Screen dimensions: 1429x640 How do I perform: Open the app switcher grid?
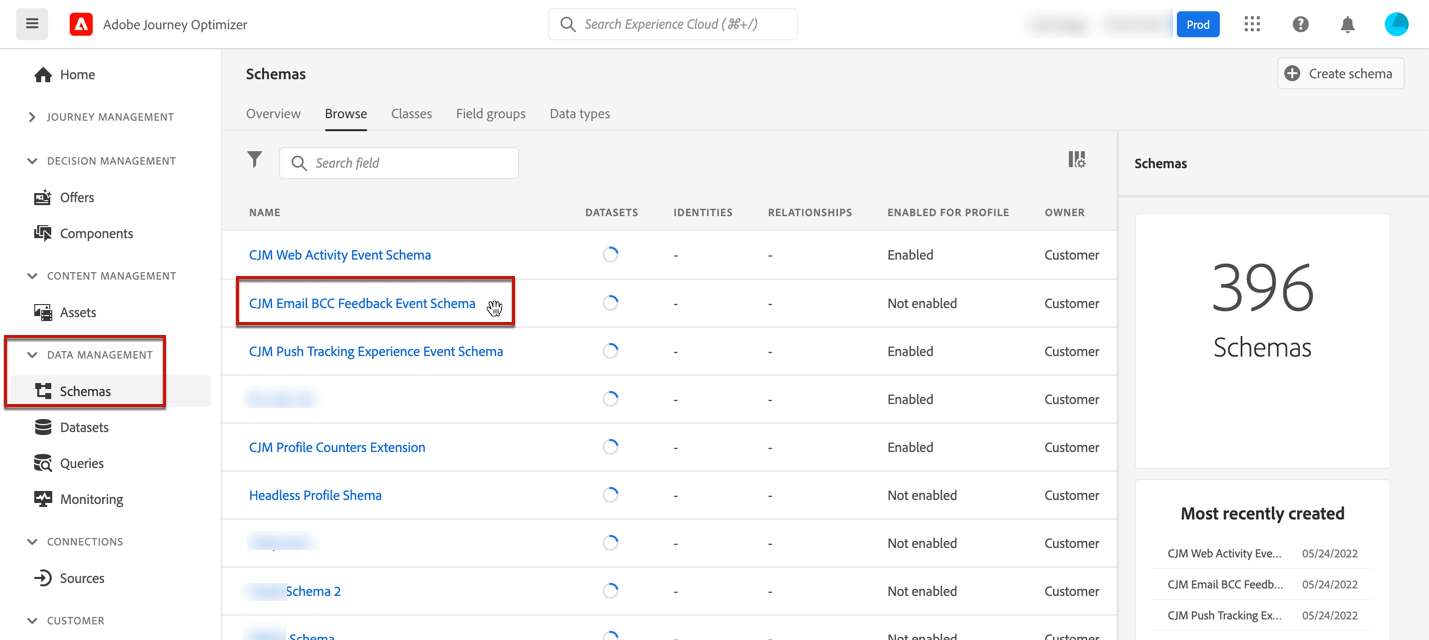tap(1252, 24)
